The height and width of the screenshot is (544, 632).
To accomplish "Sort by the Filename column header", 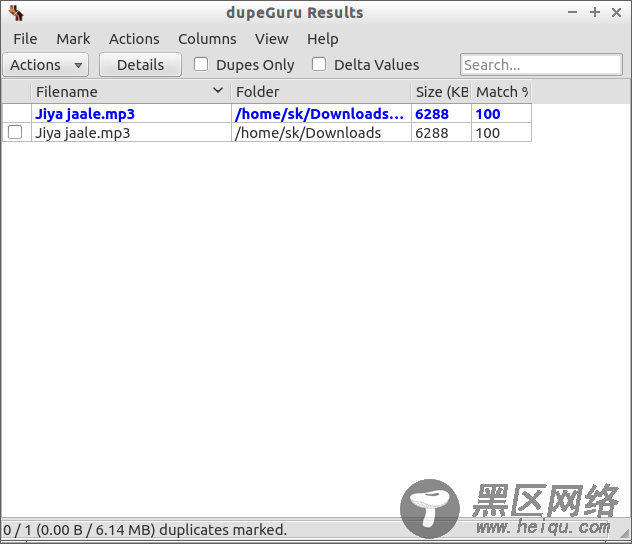I will [x=131, y=92].
